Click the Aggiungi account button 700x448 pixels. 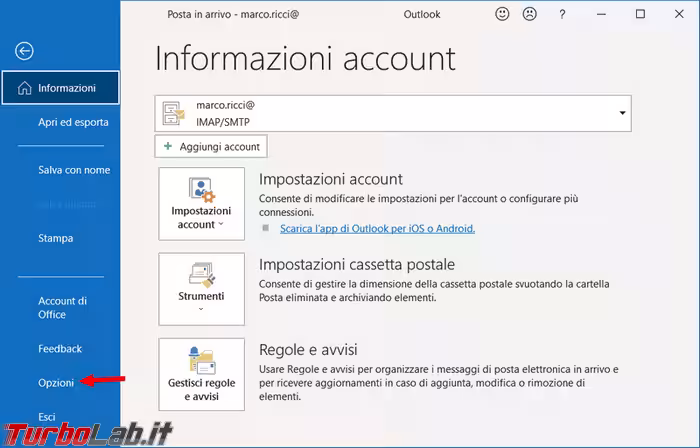coord(211,146)
